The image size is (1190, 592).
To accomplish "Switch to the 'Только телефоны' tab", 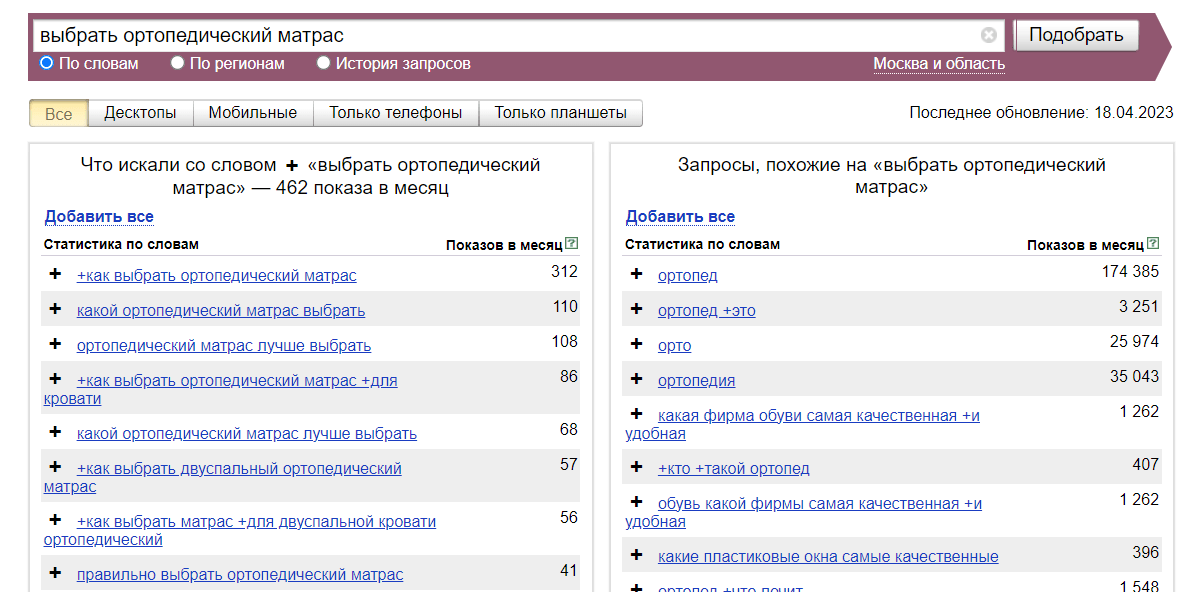I will click(x=395, y=113).
